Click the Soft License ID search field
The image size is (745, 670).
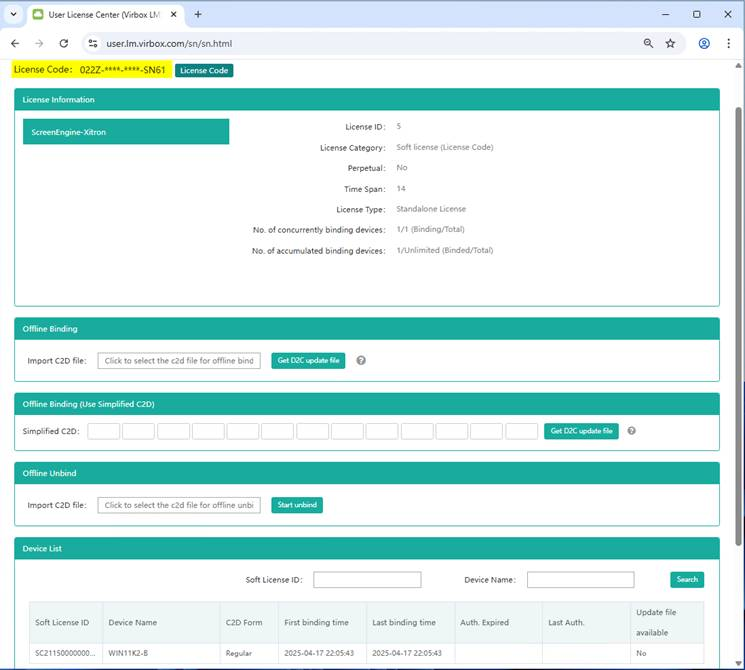(x=367, y=580)
